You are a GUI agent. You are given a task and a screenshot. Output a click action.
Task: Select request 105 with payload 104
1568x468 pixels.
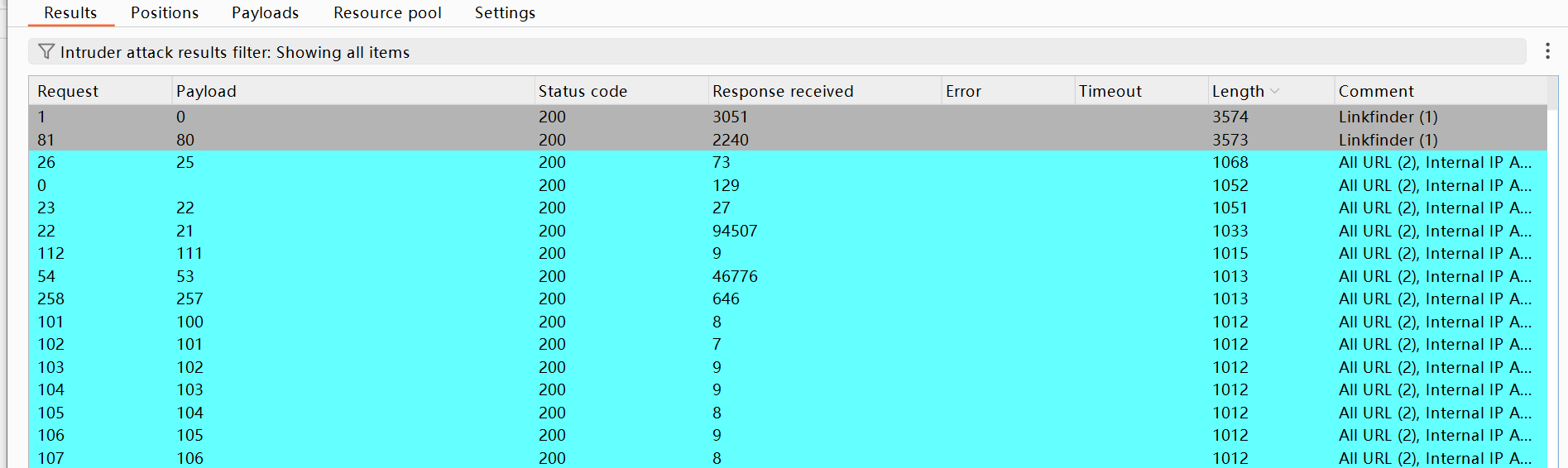coord(788,413)
